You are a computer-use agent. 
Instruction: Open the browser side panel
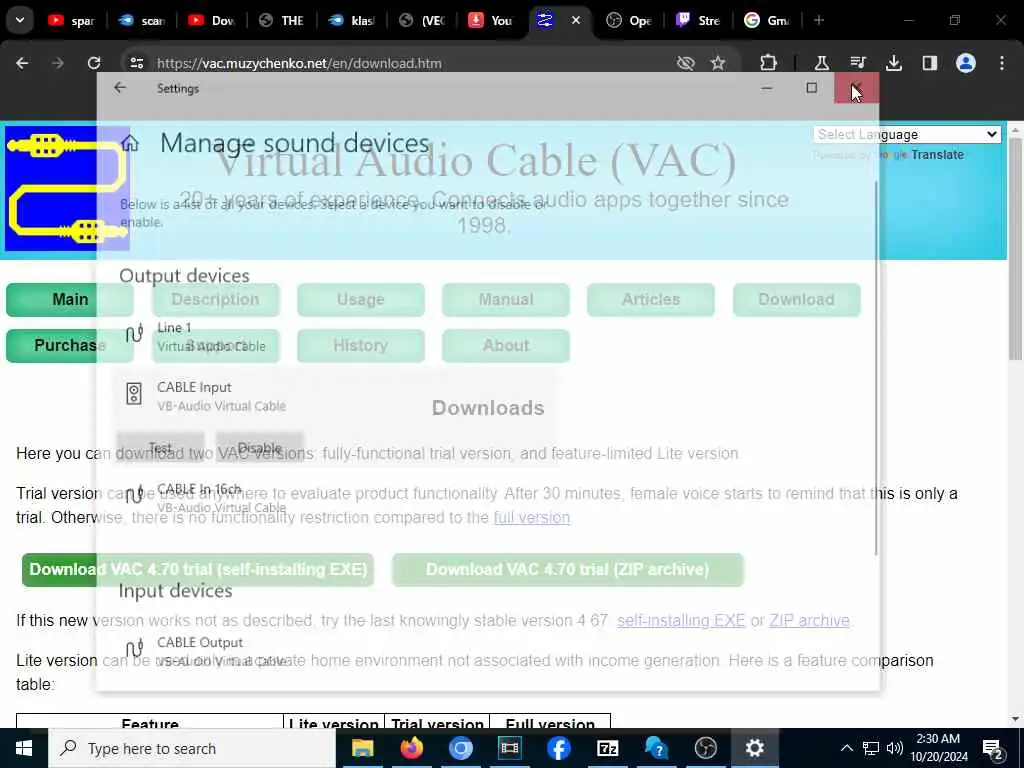[x=929, y=63]
